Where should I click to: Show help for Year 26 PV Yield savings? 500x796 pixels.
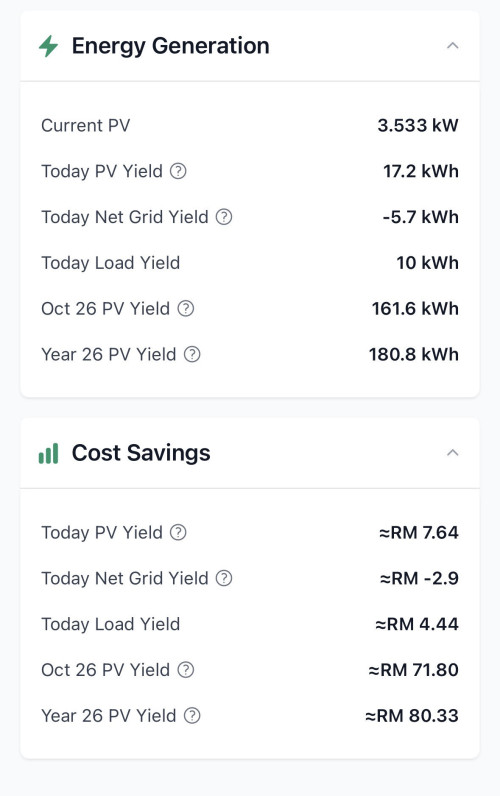pyautogui.click(x=192, y=715)
